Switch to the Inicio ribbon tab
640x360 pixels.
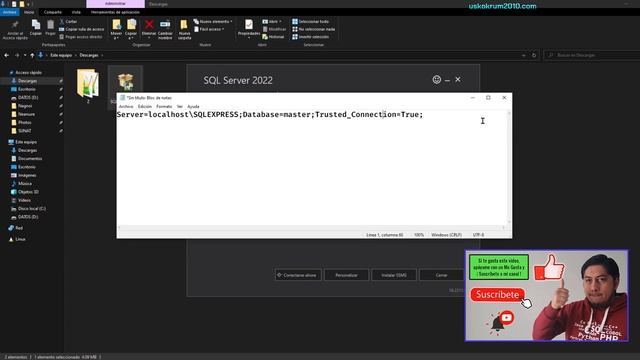(29, 12)
